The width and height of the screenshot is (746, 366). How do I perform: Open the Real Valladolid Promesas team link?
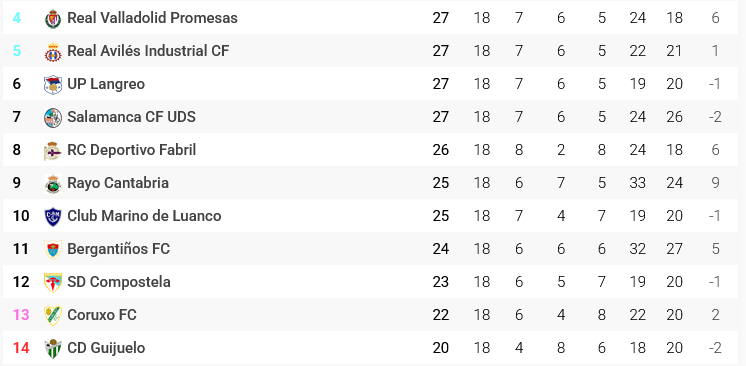pyautogui.click(x=152, y=18)
